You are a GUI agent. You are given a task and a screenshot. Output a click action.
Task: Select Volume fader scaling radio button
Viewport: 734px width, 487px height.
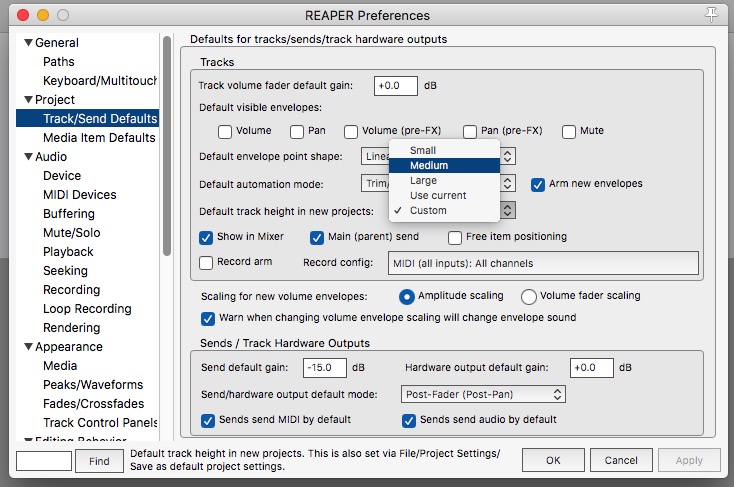pyautogui.click(x=528, y=296)
